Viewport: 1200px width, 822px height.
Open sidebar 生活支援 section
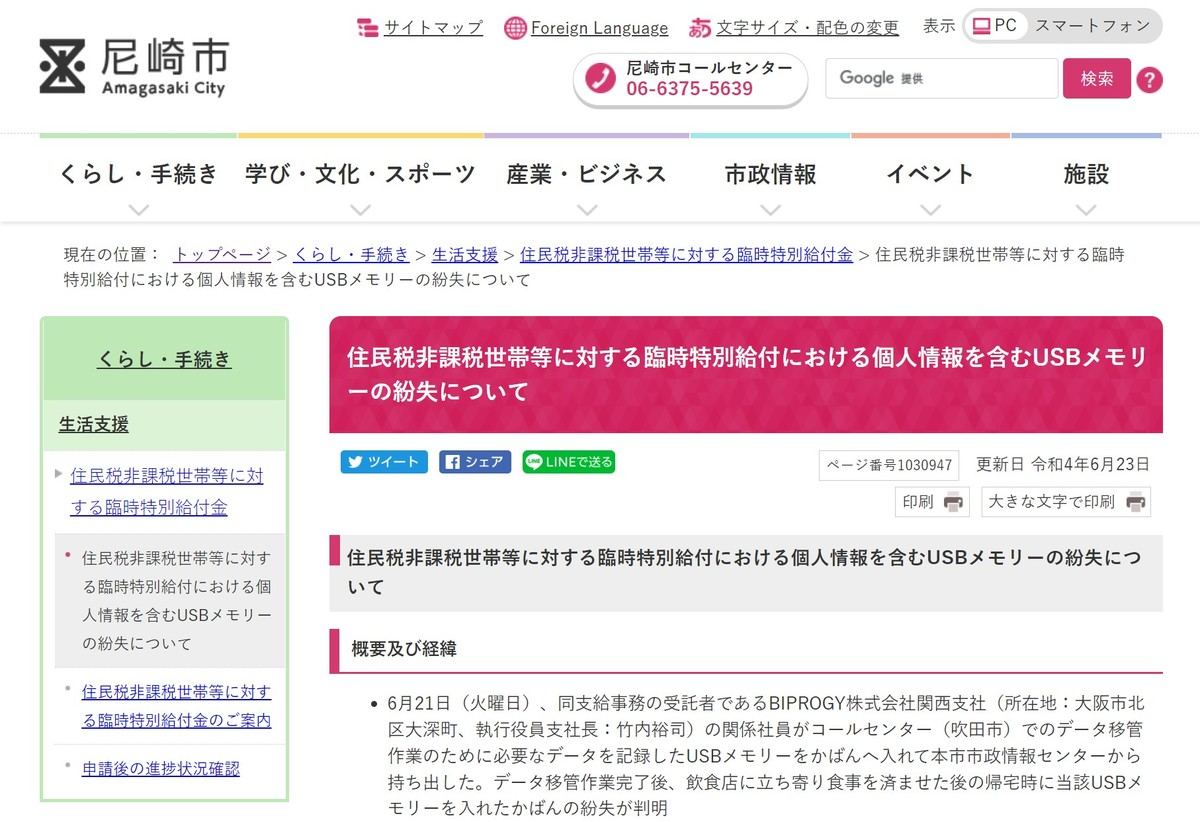point(94,424)
